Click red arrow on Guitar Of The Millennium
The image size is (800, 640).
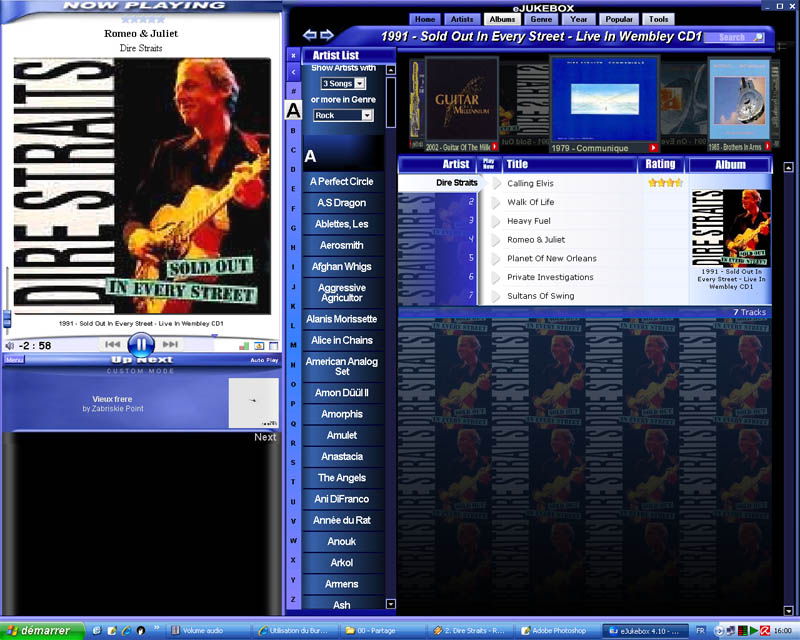[x=494, y=147]
